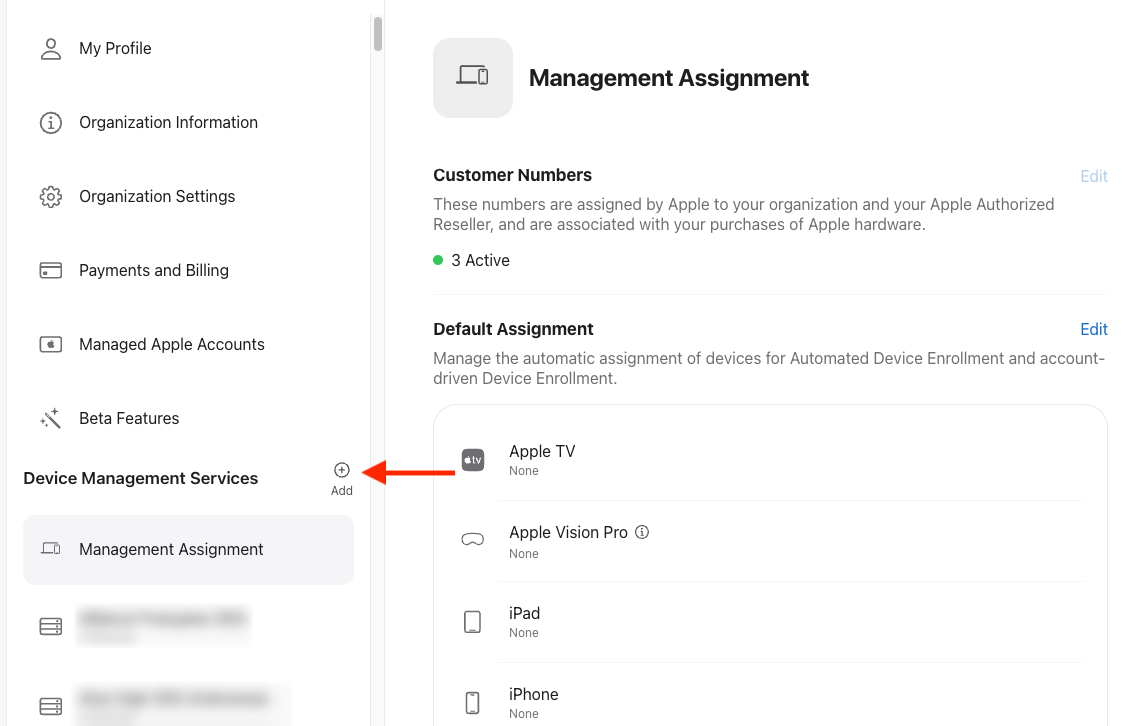1147x726 pixels.
Task: Click Edit next to Customer Numbers
Action: [1094, 176]
